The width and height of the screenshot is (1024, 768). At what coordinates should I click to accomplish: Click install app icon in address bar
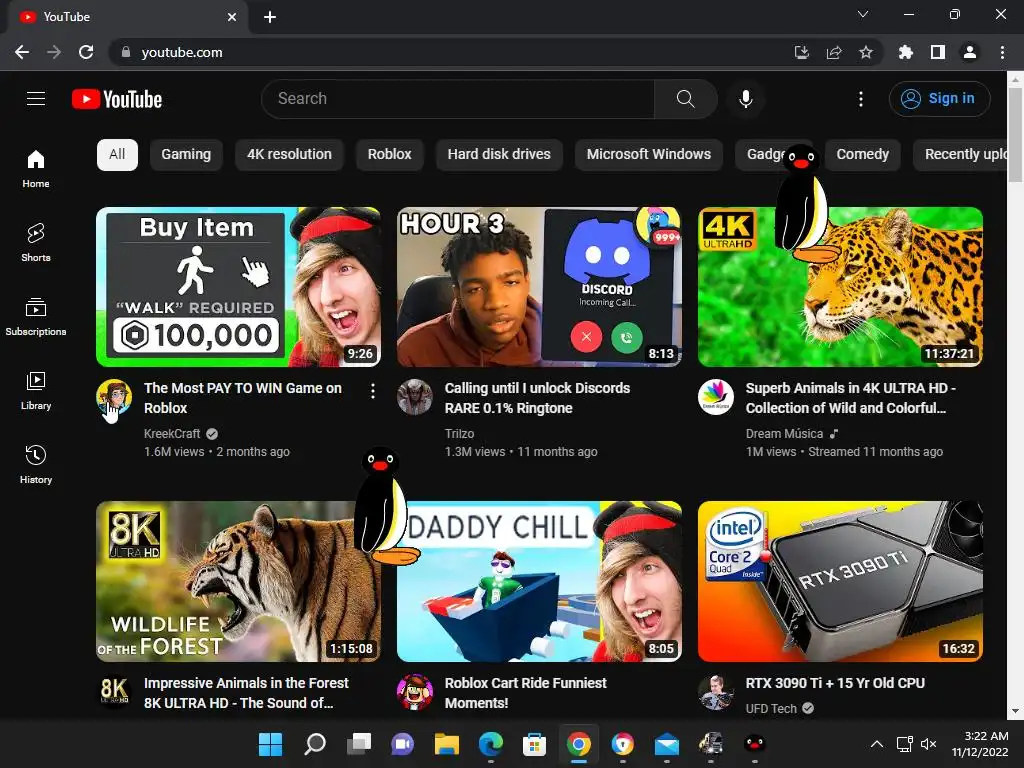click(x=801, y=52)
